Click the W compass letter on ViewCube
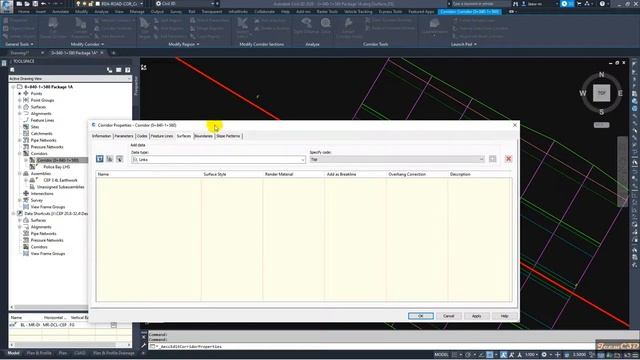Screen dimensions: 640x360 coord(582,93)
